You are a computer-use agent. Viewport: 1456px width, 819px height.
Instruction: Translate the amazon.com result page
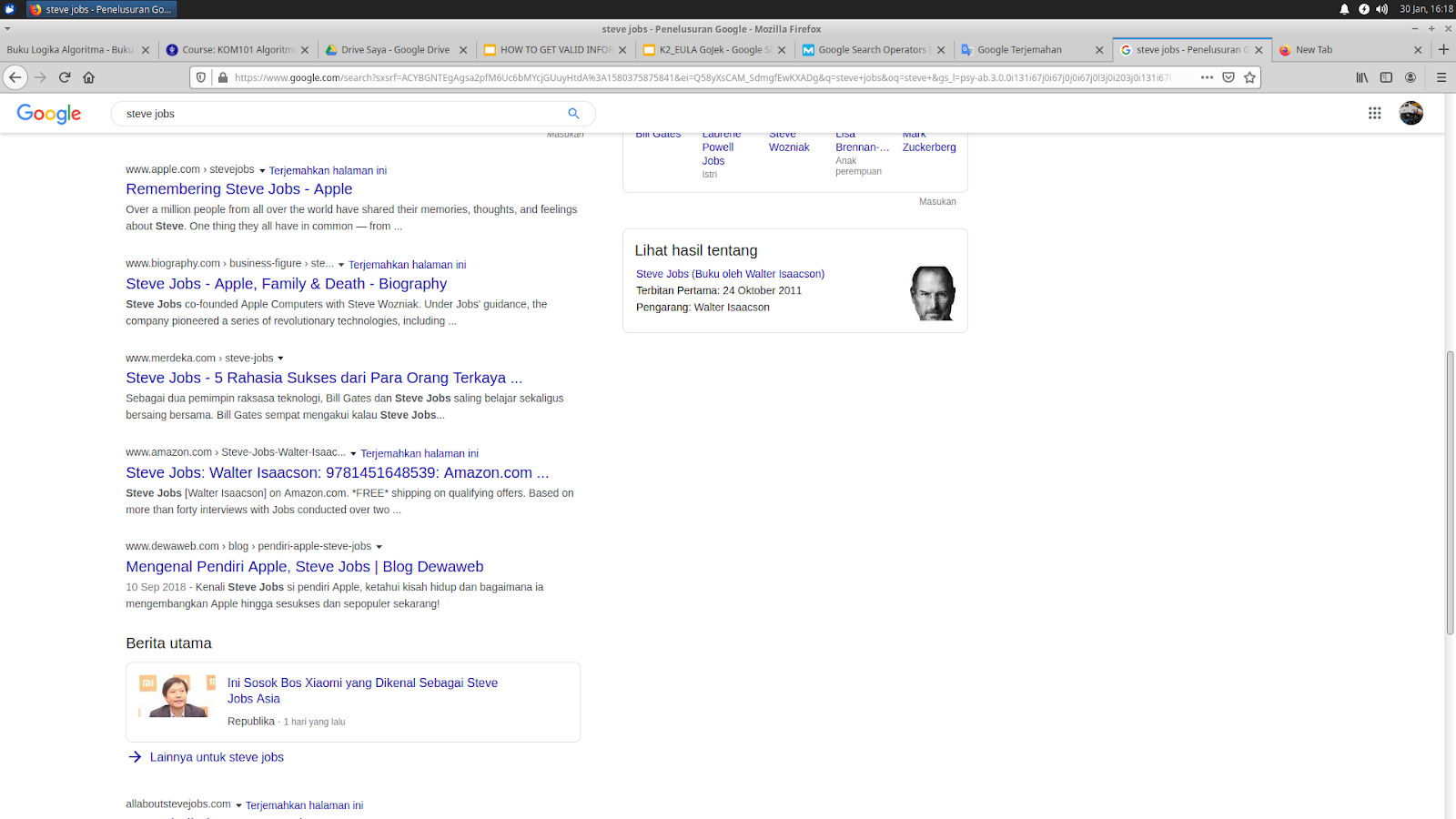tap(420, 453)
